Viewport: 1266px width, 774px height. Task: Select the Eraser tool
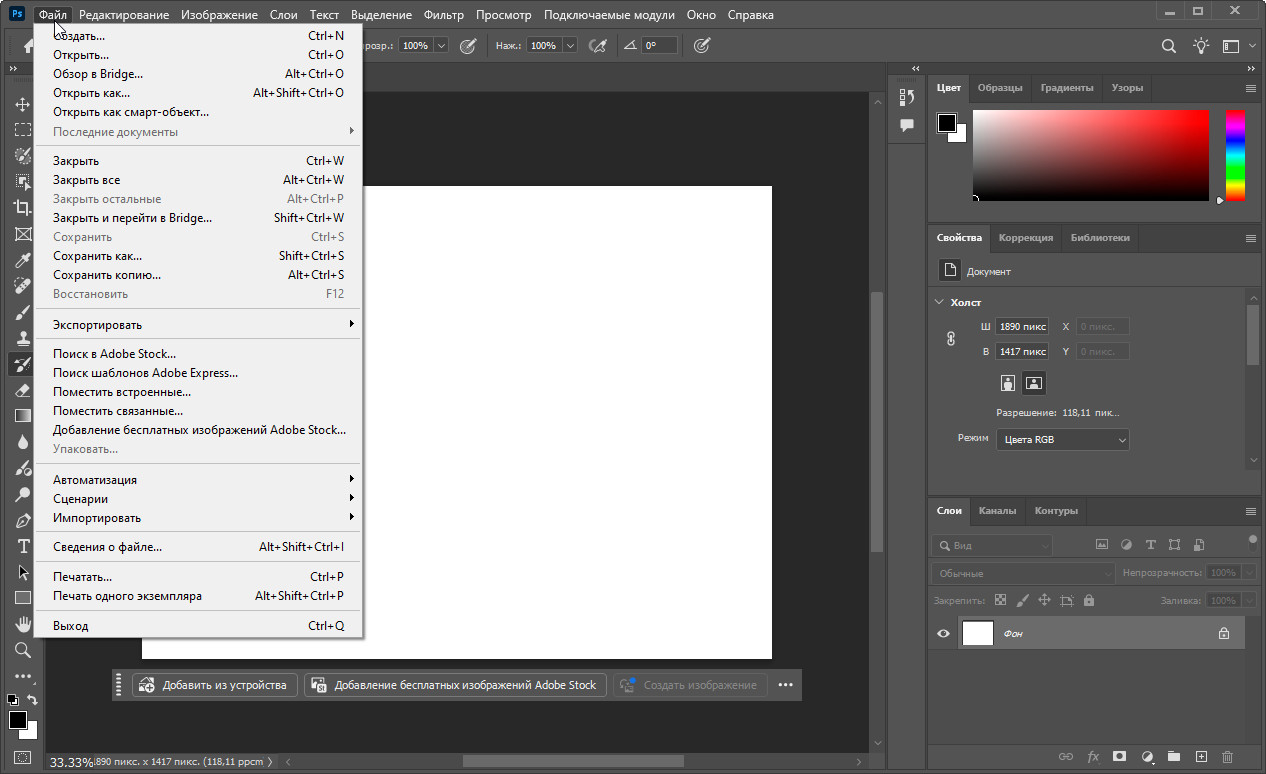(x=22, y=390)
